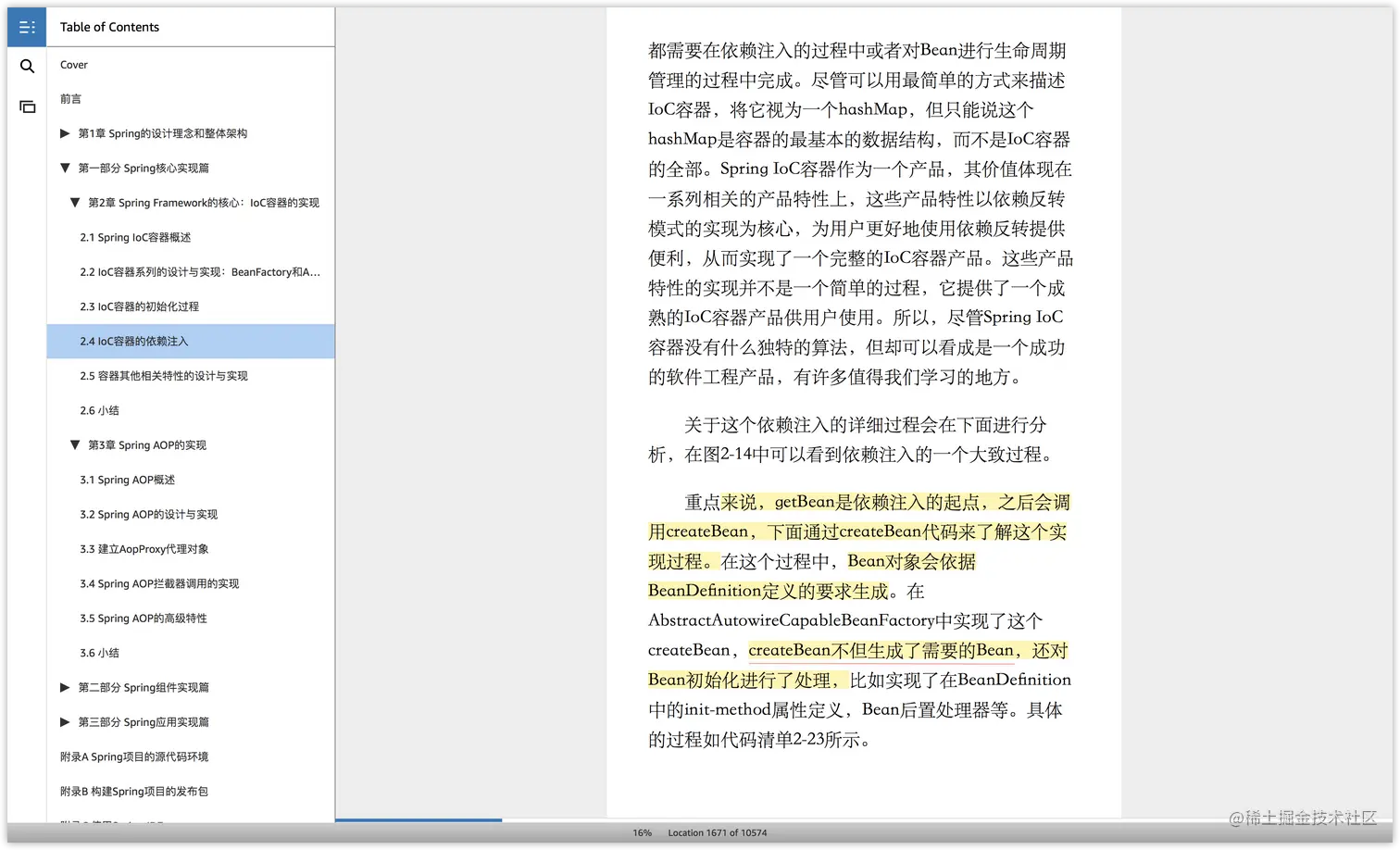Click the Location 1671 of 10574 indicator

(718, 832)
